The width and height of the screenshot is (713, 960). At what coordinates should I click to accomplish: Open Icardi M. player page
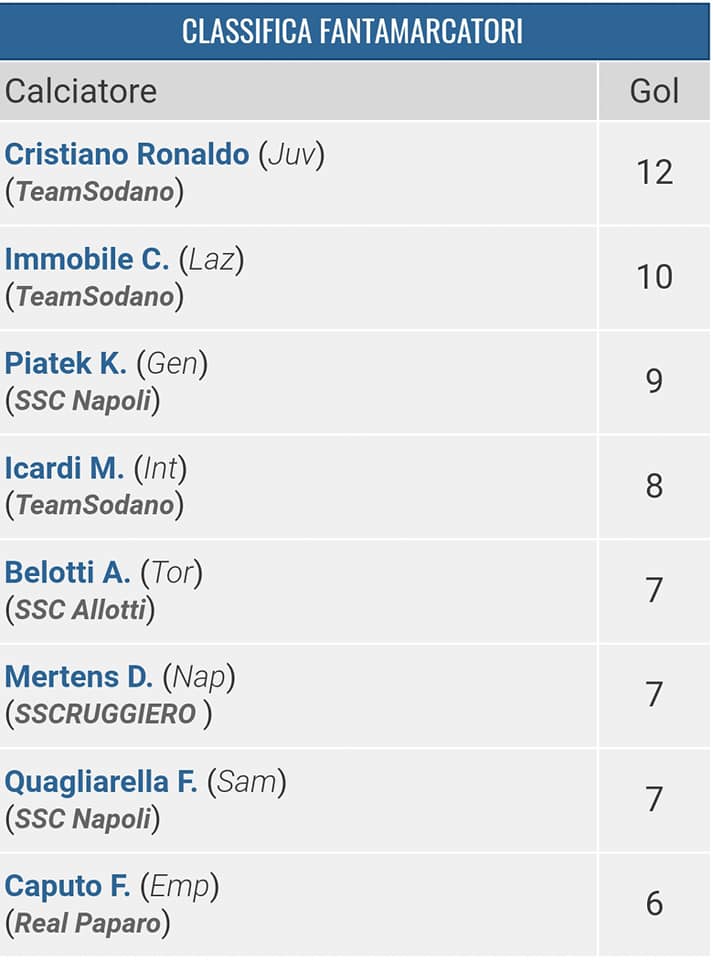65,468
